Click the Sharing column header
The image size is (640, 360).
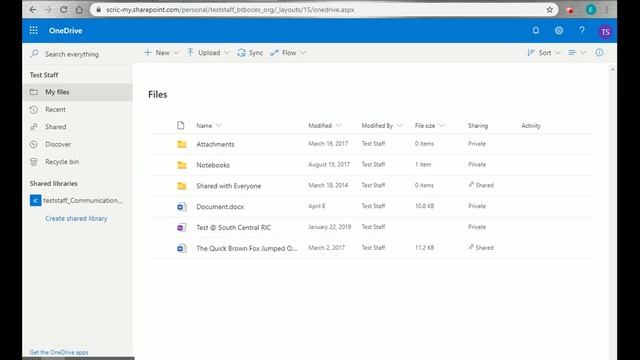[x=478, y=125]
